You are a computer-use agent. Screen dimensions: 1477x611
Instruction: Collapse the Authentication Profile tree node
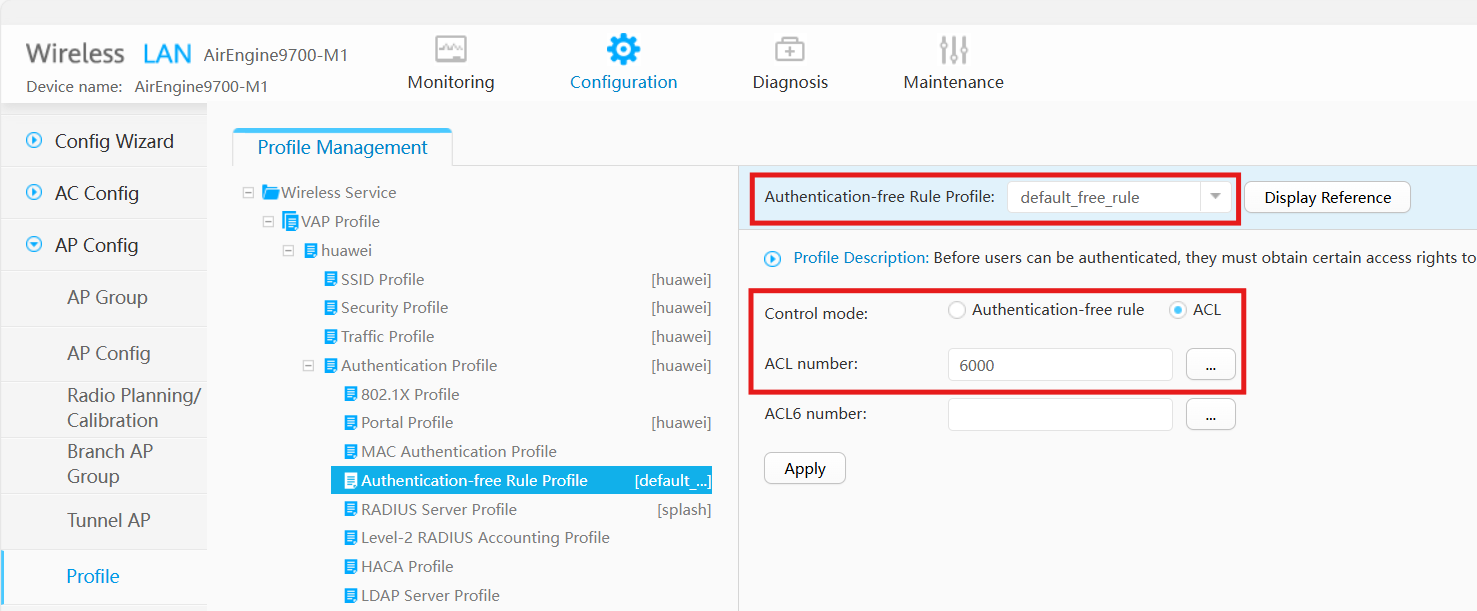point(309,366)
